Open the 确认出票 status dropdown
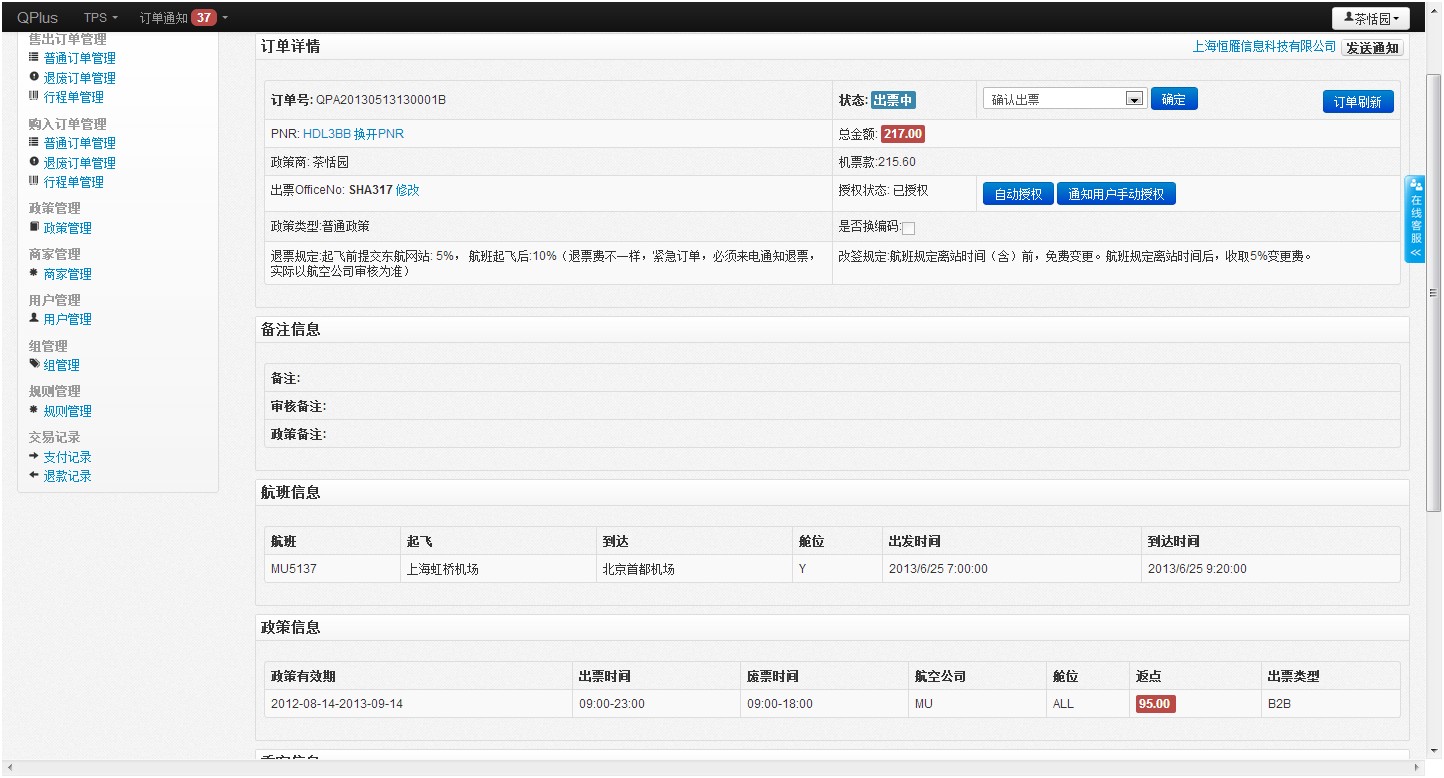1444x778 pixels. click(1064, 99)
